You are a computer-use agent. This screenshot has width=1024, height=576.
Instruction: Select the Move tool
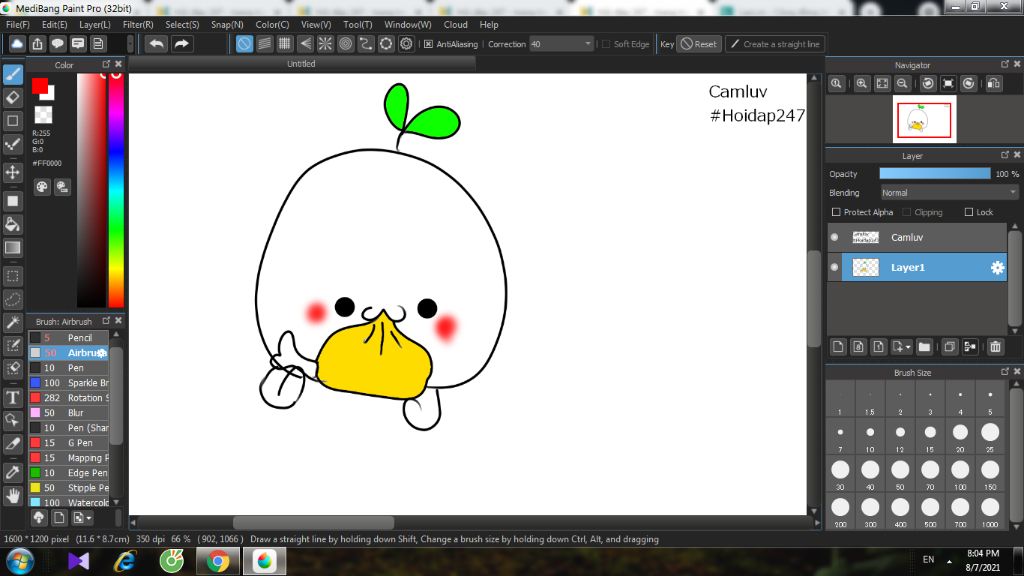(12, 172)
